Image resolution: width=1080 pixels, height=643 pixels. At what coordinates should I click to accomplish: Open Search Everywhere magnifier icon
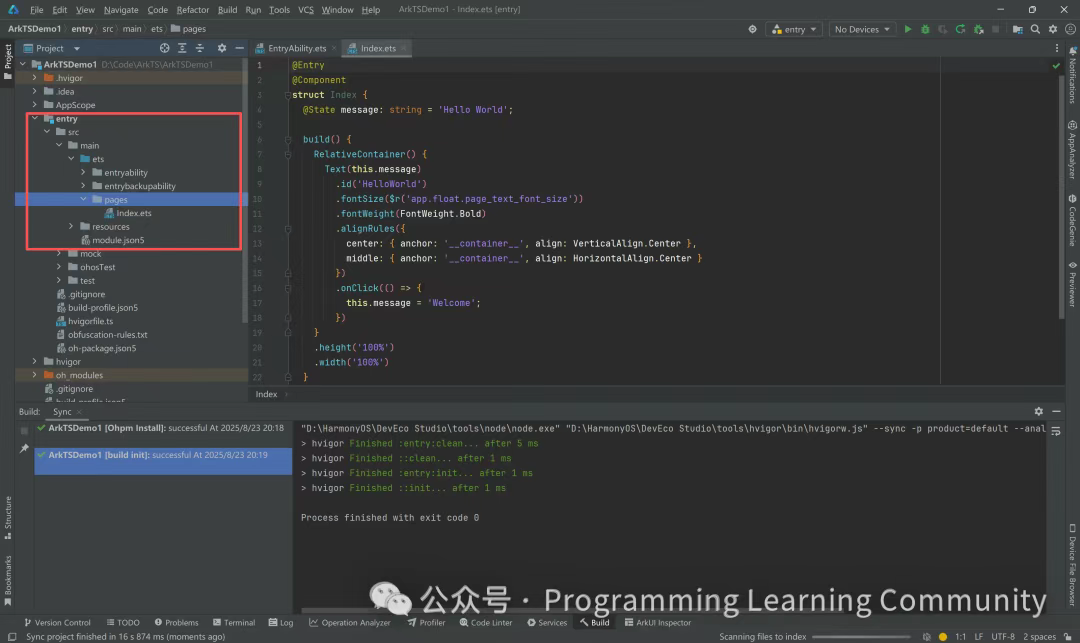coord(1035,29)
